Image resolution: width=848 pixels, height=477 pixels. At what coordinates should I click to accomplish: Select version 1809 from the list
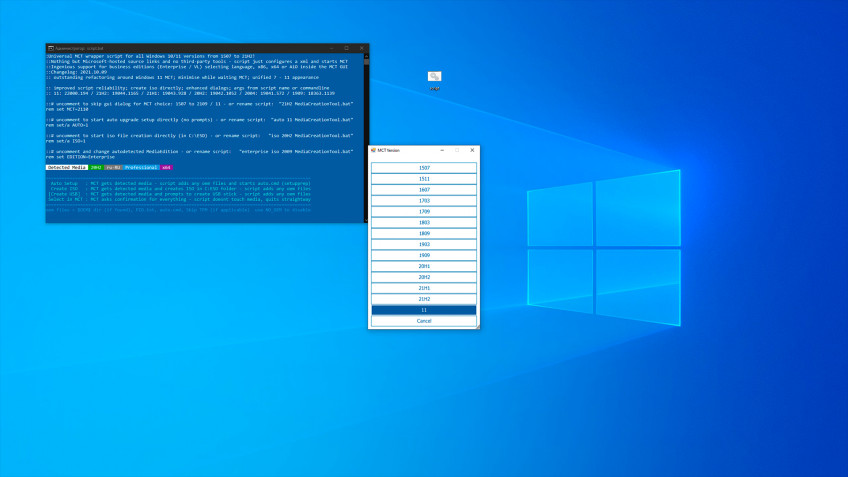pyautogui.click(x=424, y=233)
